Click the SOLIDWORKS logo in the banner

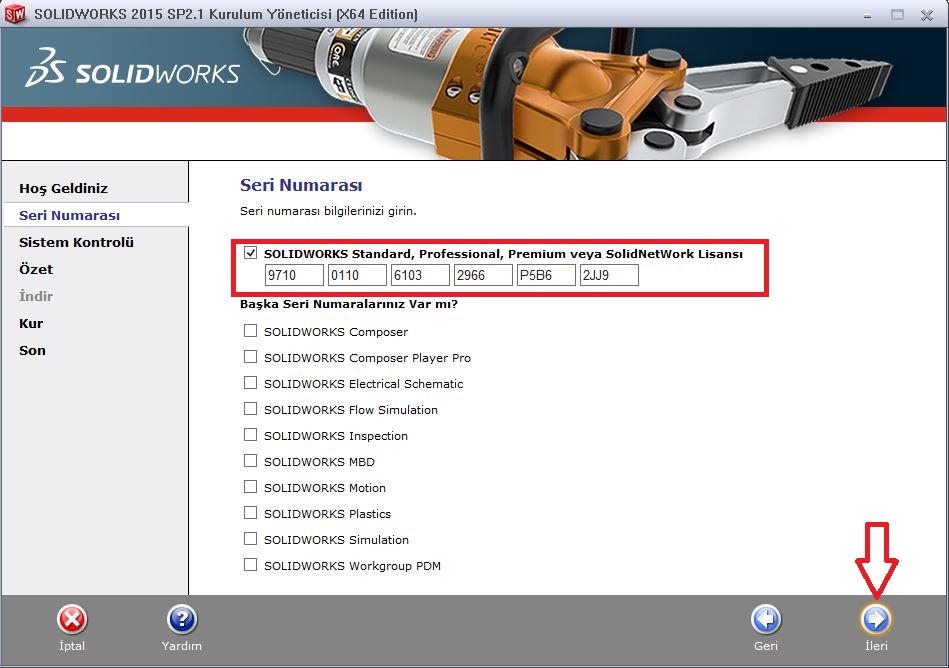[133, 68]
